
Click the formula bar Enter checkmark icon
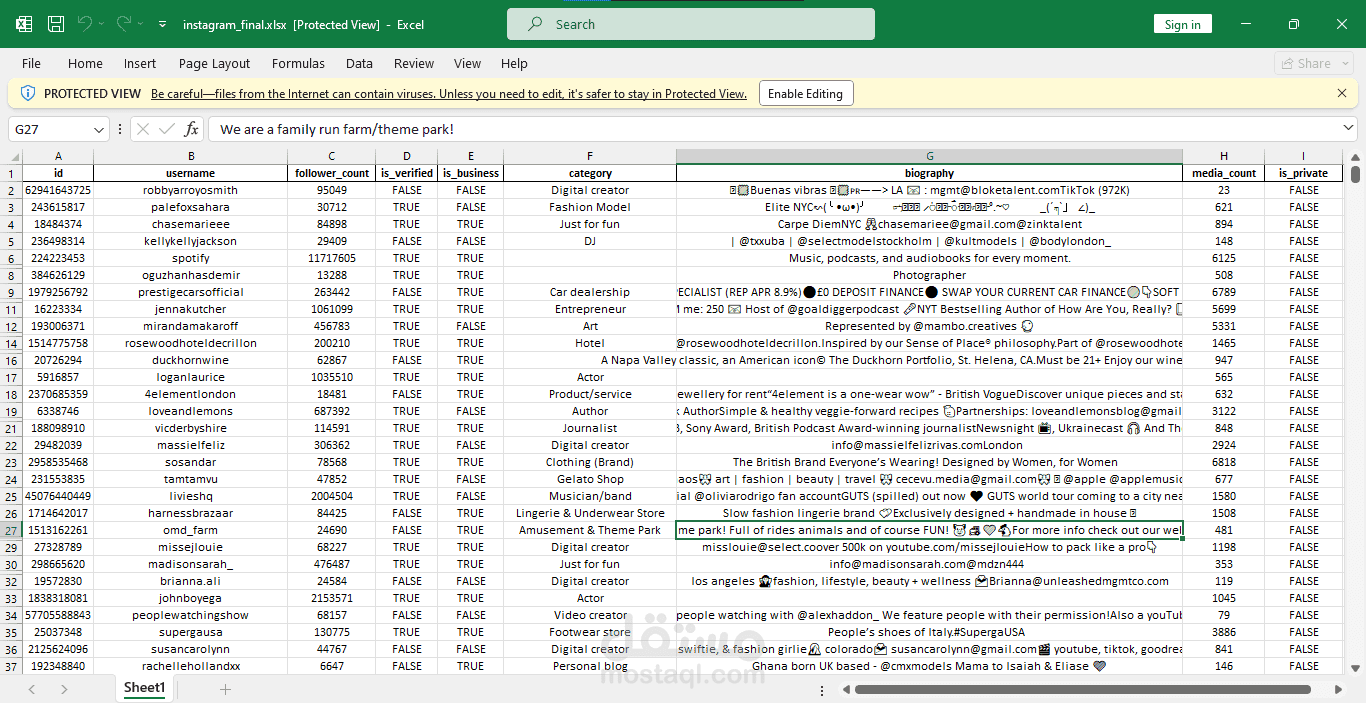(x=167, y=129)
